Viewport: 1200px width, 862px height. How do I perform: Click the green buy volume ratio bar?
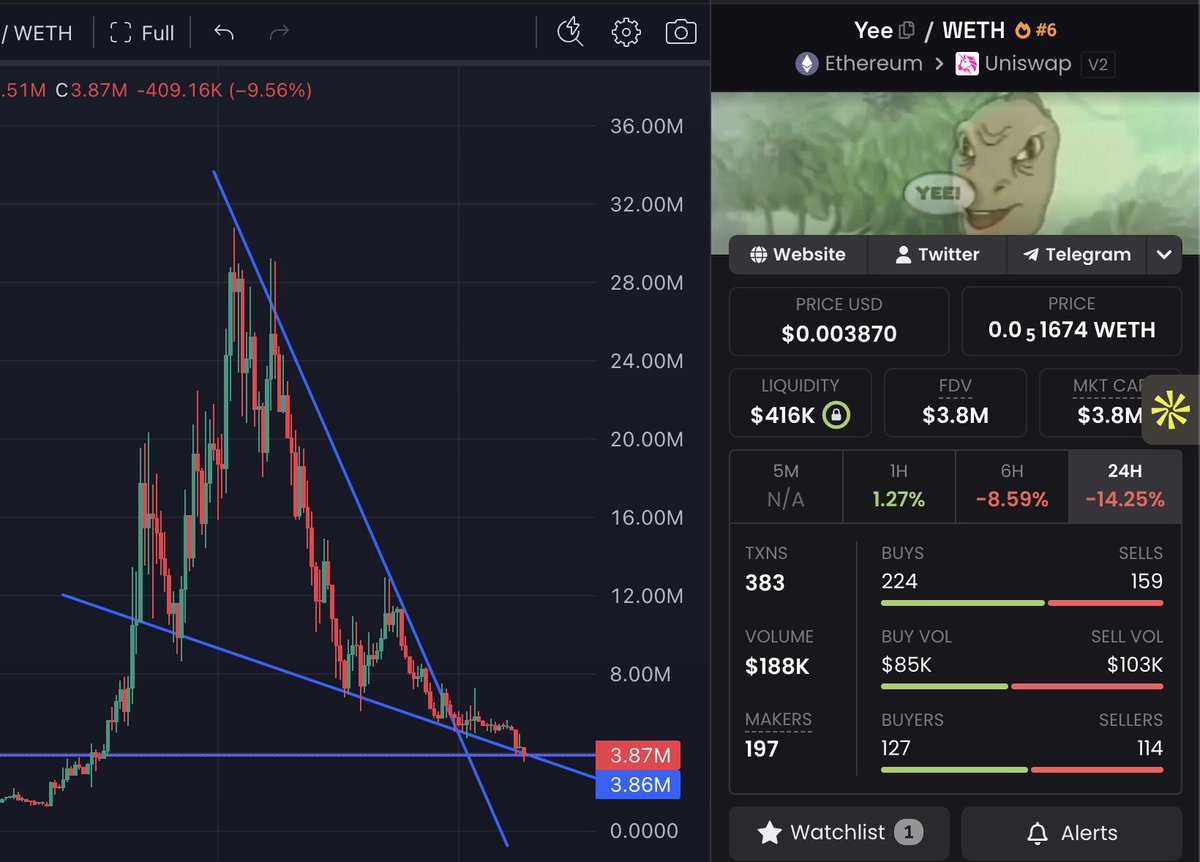click(943, 686)
